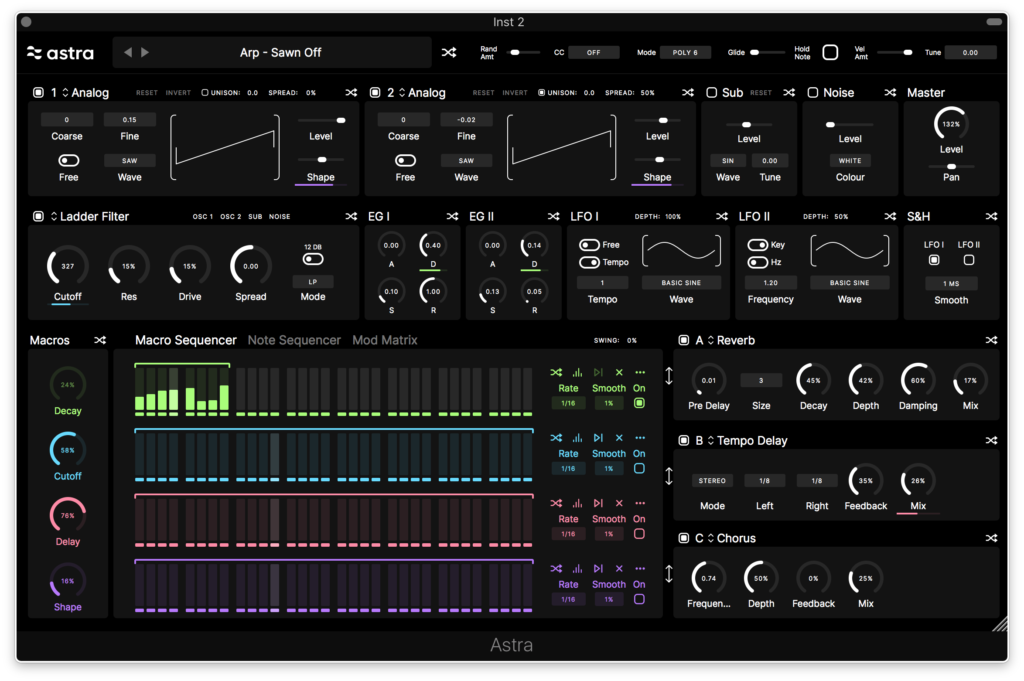Randomize Oscillator 1 Analog settings

[351, 93]
